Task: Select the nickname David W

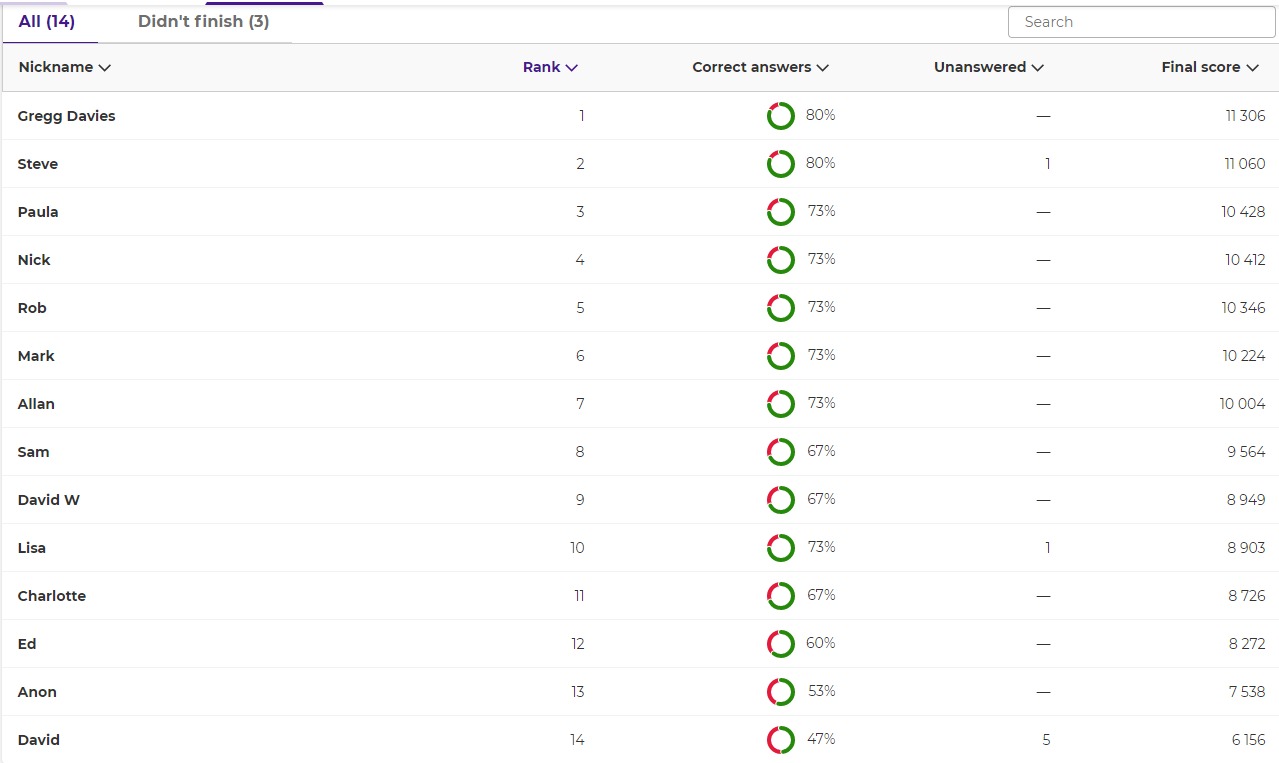Action: tap(49, 500)
